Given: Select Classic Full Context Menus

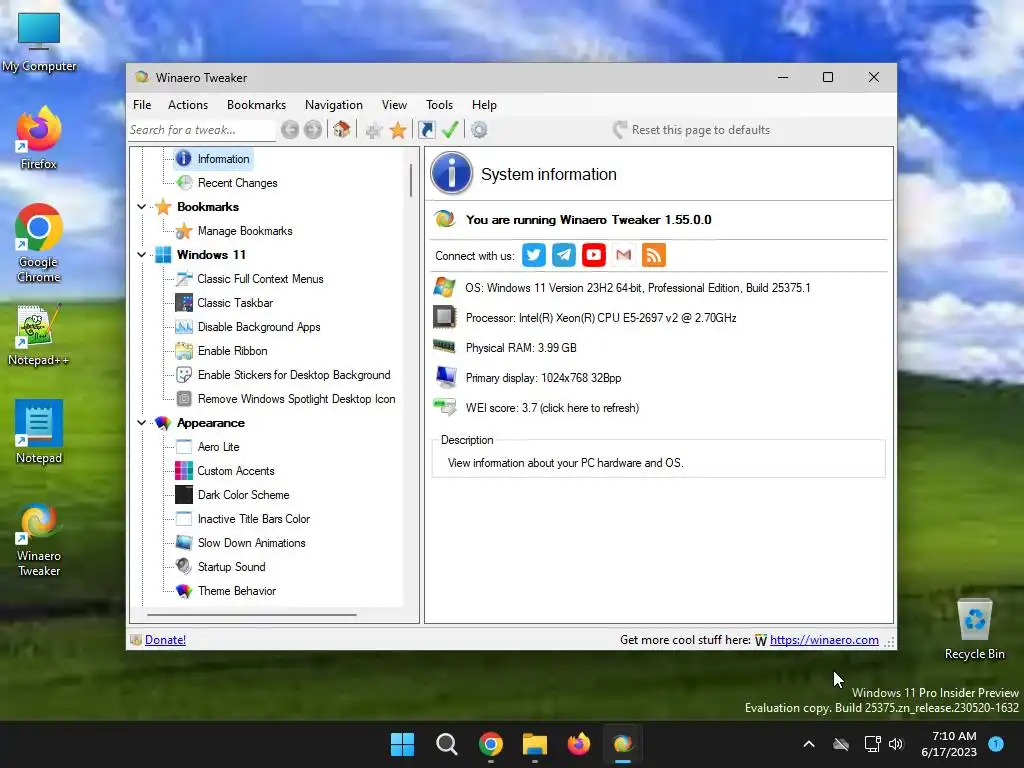Looking at the screenshot, I should (261, 279).
